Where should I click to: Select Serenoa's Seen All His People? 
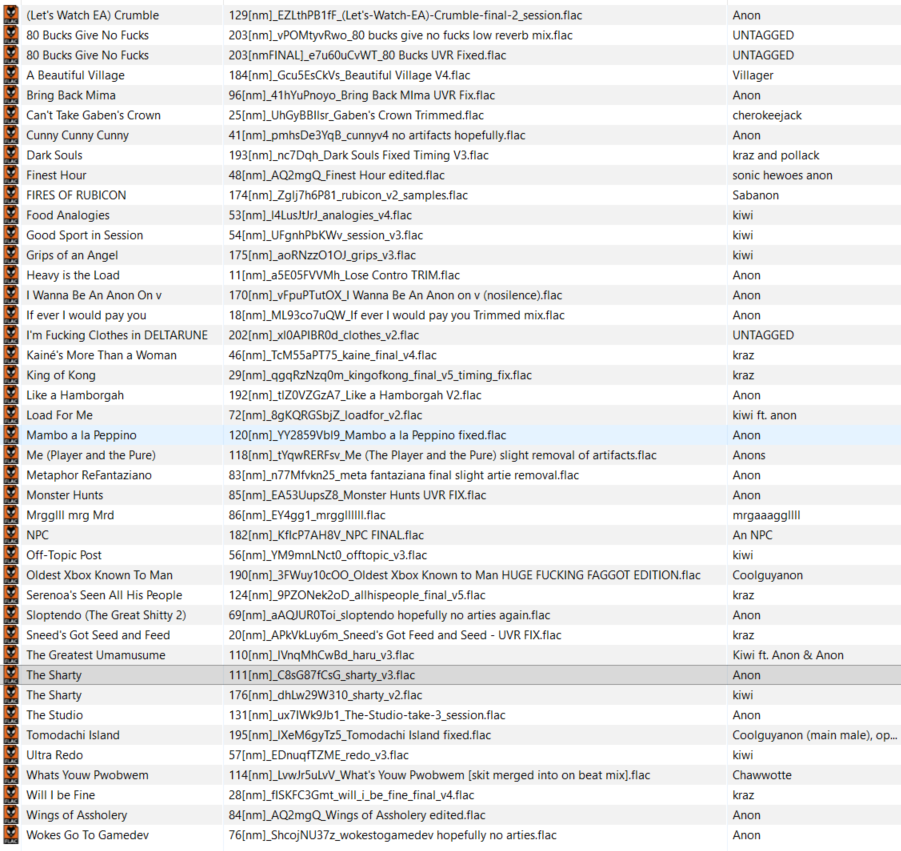104,595
